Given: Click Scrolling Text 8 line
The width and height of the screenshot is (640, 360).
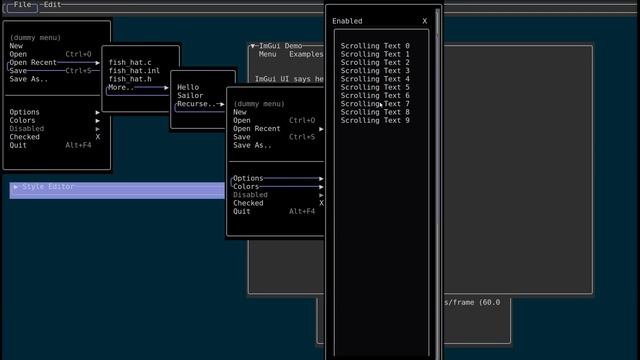Looking at the screenshot, I should [x=375, y=112].
